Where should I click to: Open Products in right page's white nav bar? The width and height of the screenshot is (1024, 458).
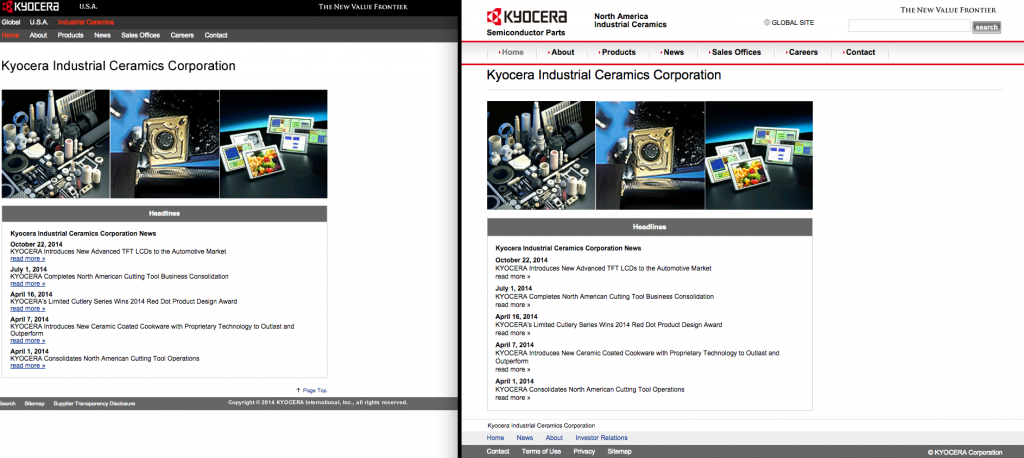617,52
